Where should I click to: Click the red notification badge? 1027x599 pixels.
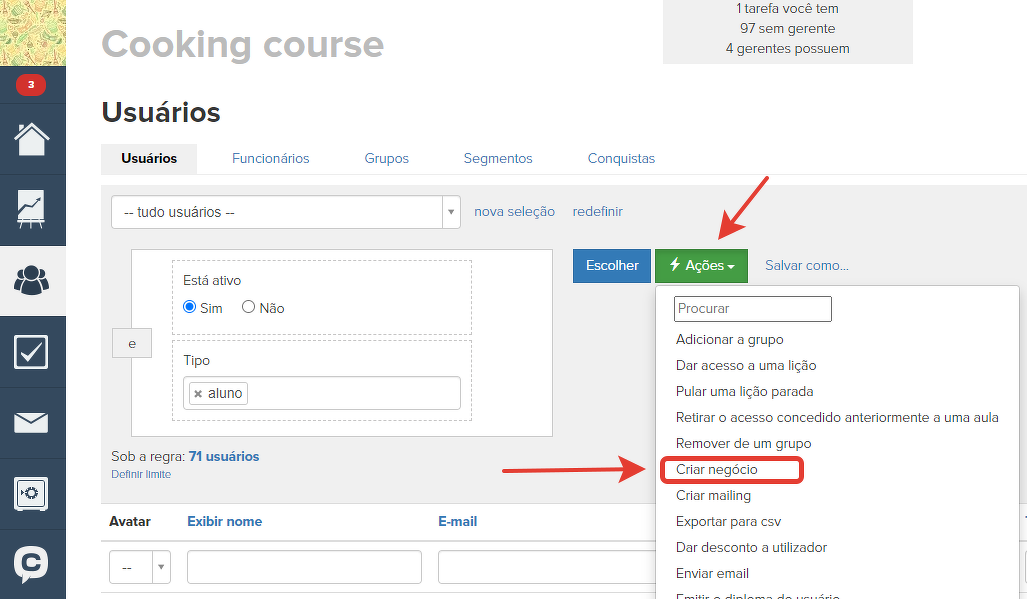31,85
